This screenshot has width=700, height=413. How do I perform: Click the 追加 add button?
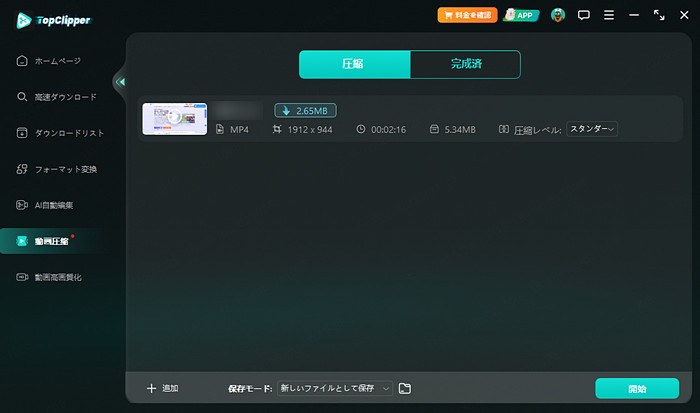tap(162, 388)
